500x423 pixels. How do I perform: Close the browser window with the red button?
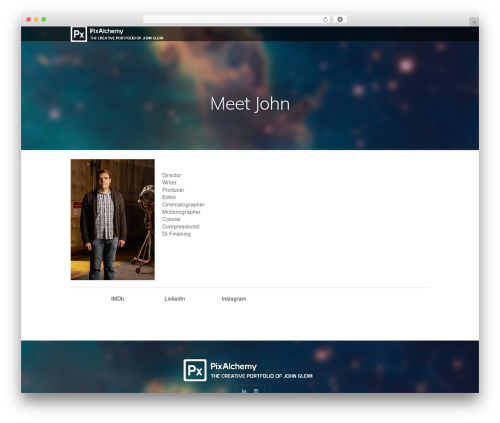[29, 19]
